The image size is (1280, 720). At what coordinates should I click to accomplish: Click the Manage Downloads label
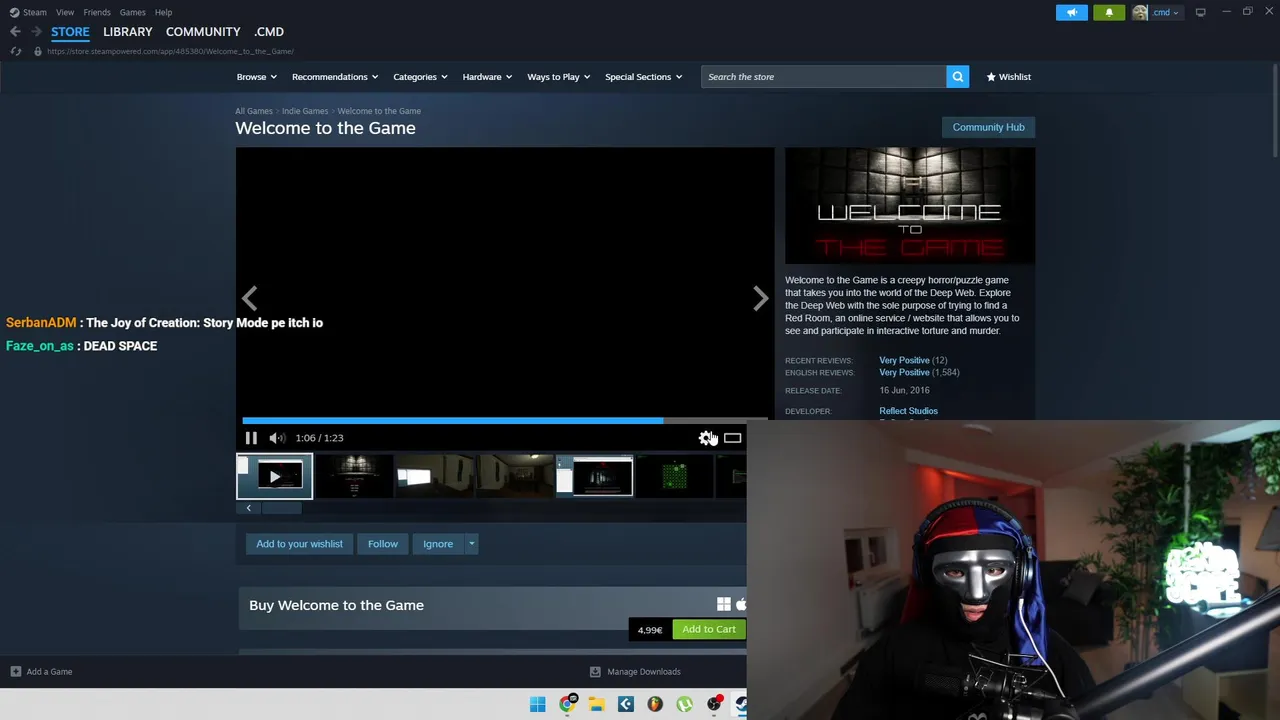644,672
